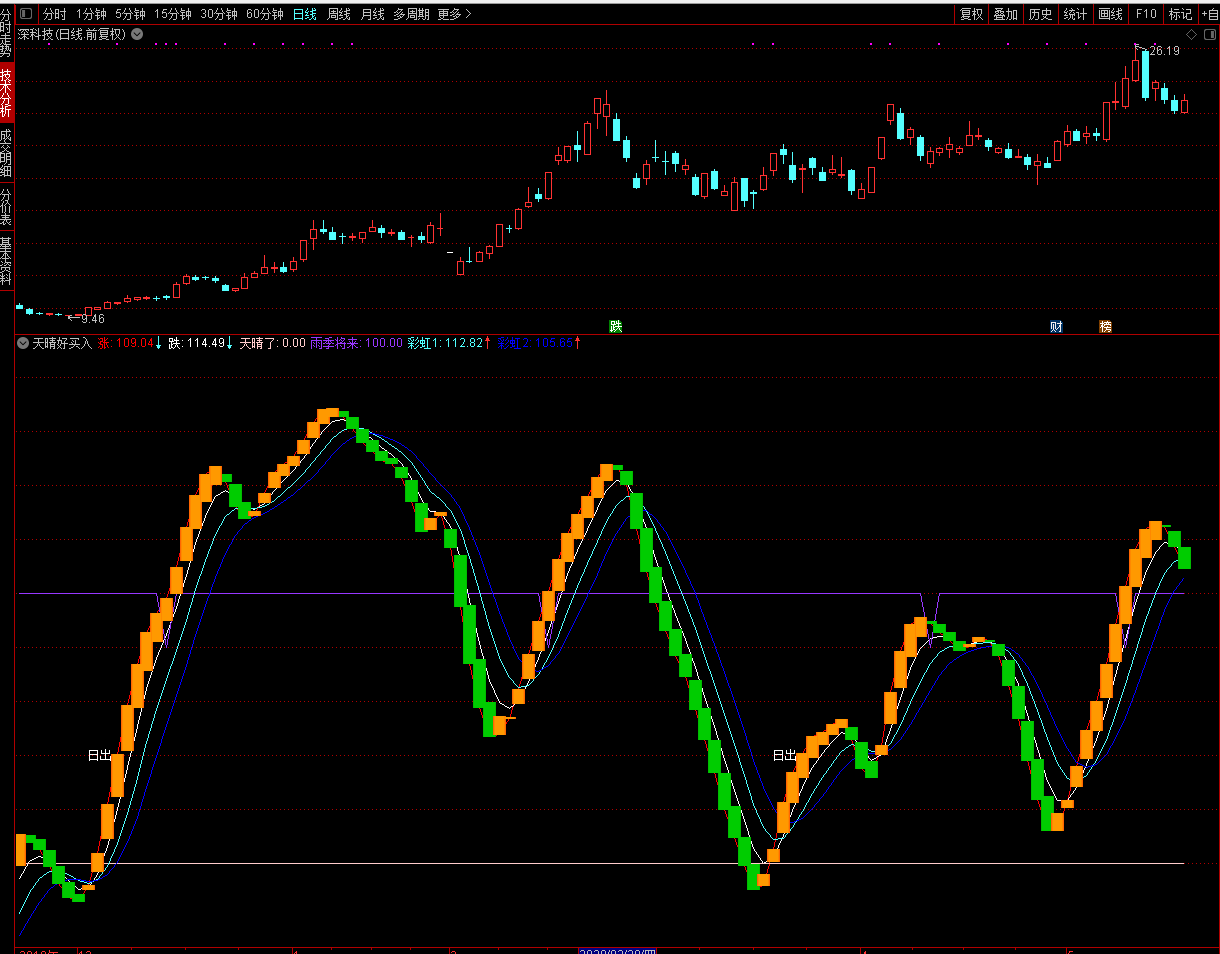This screenshot has width=1220, height=954.
Task: Click the 深科技(日线 前复权) chart title
Action: [73, 34]
